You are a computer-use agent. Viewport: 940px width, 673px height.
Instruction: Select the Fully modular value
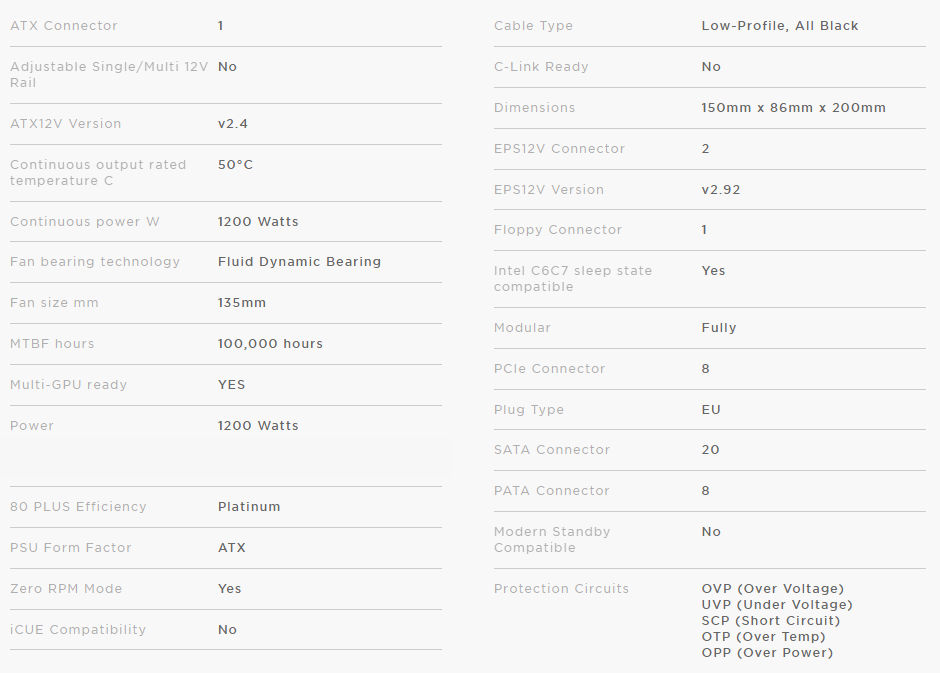pos(719,328)
